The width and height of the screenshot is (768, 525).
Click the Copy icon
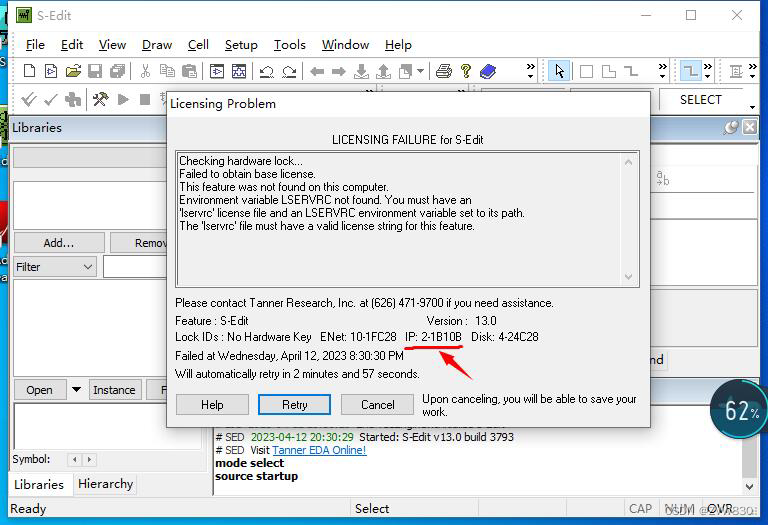[x=168, y=71]
